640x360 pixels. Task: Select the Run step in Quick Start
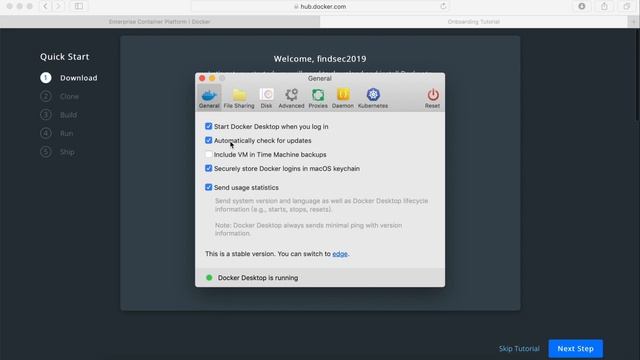coord(57,133)
